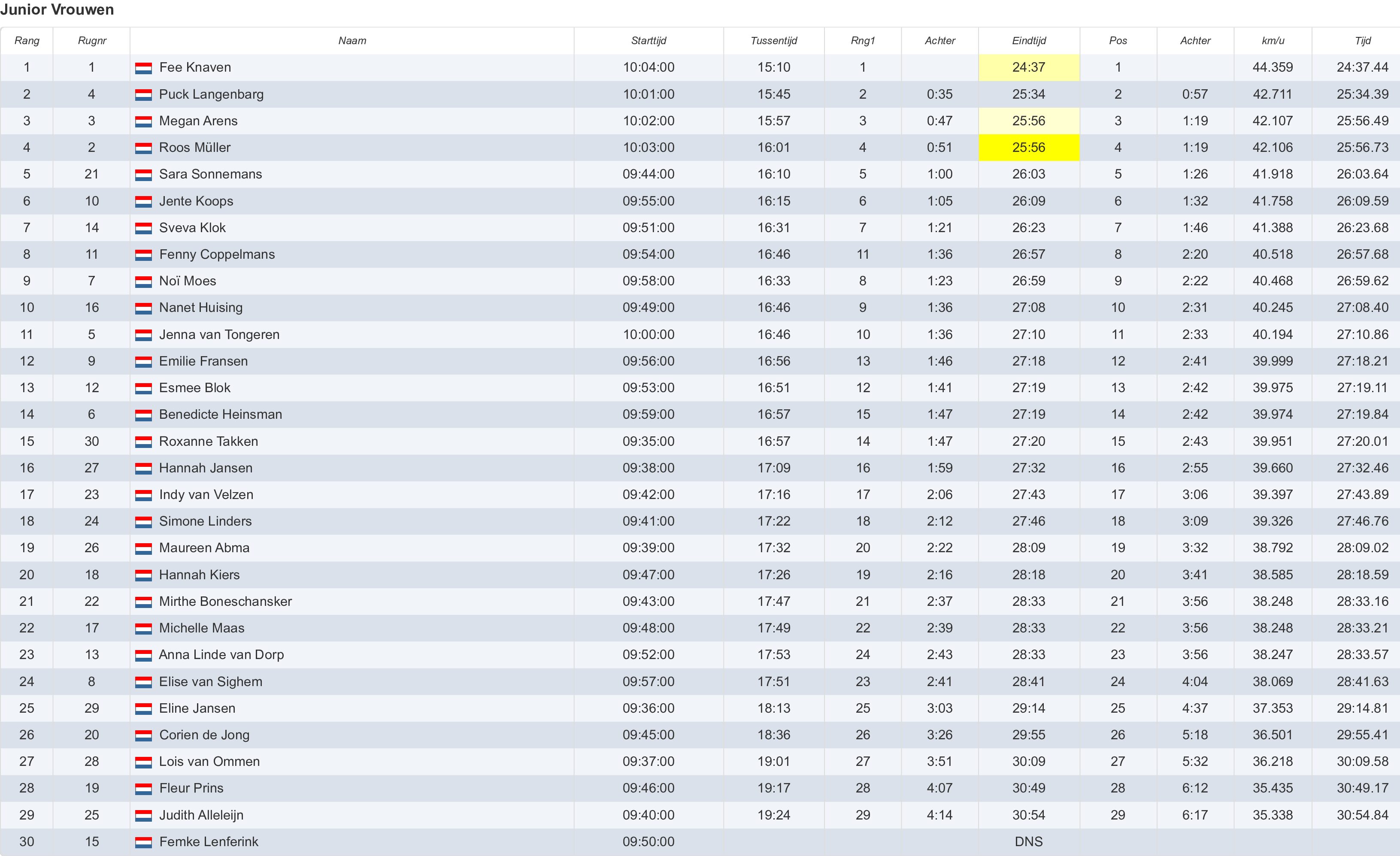Click the Junior Vrouwen heading

tap(57, 10)
